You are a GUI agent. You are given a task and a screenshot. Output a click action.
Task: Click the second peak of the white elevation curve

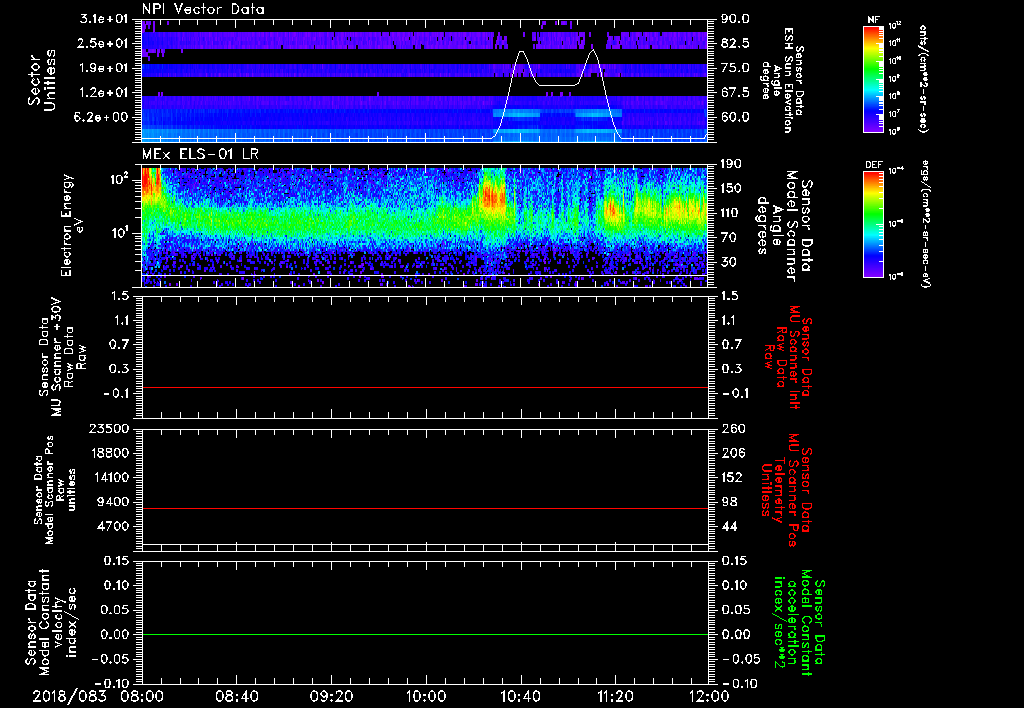(x=592, y=50)
